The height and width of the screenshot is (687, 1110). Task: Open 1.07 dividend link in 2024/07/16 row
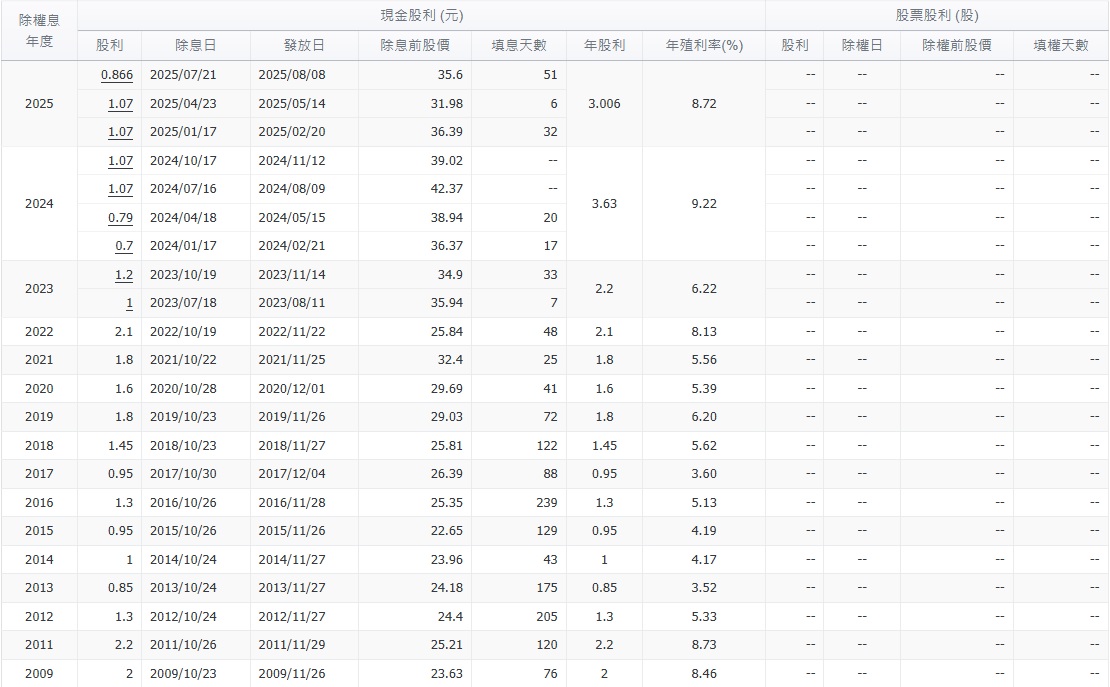pos(120,189)
